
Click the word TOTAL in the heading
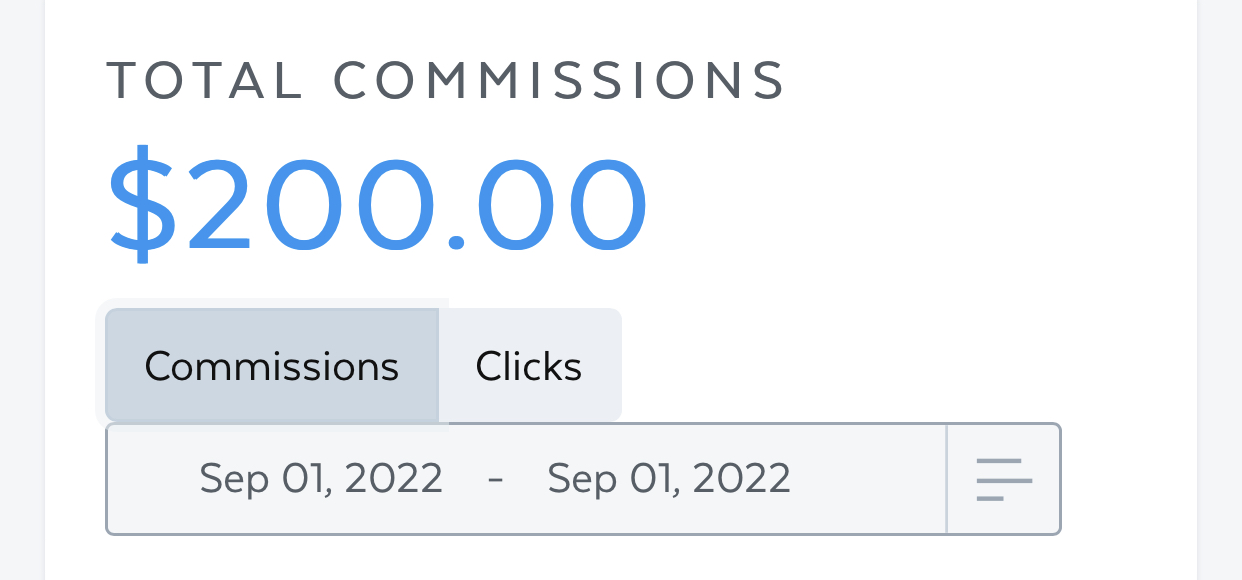pyautogui.click(x=204, y=80)
